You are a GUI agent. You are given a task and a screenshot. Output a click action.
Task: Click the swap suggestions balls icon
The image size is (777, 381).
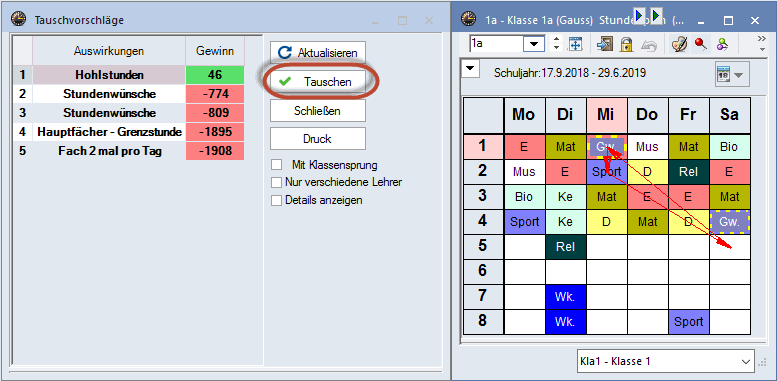[722, 44]
